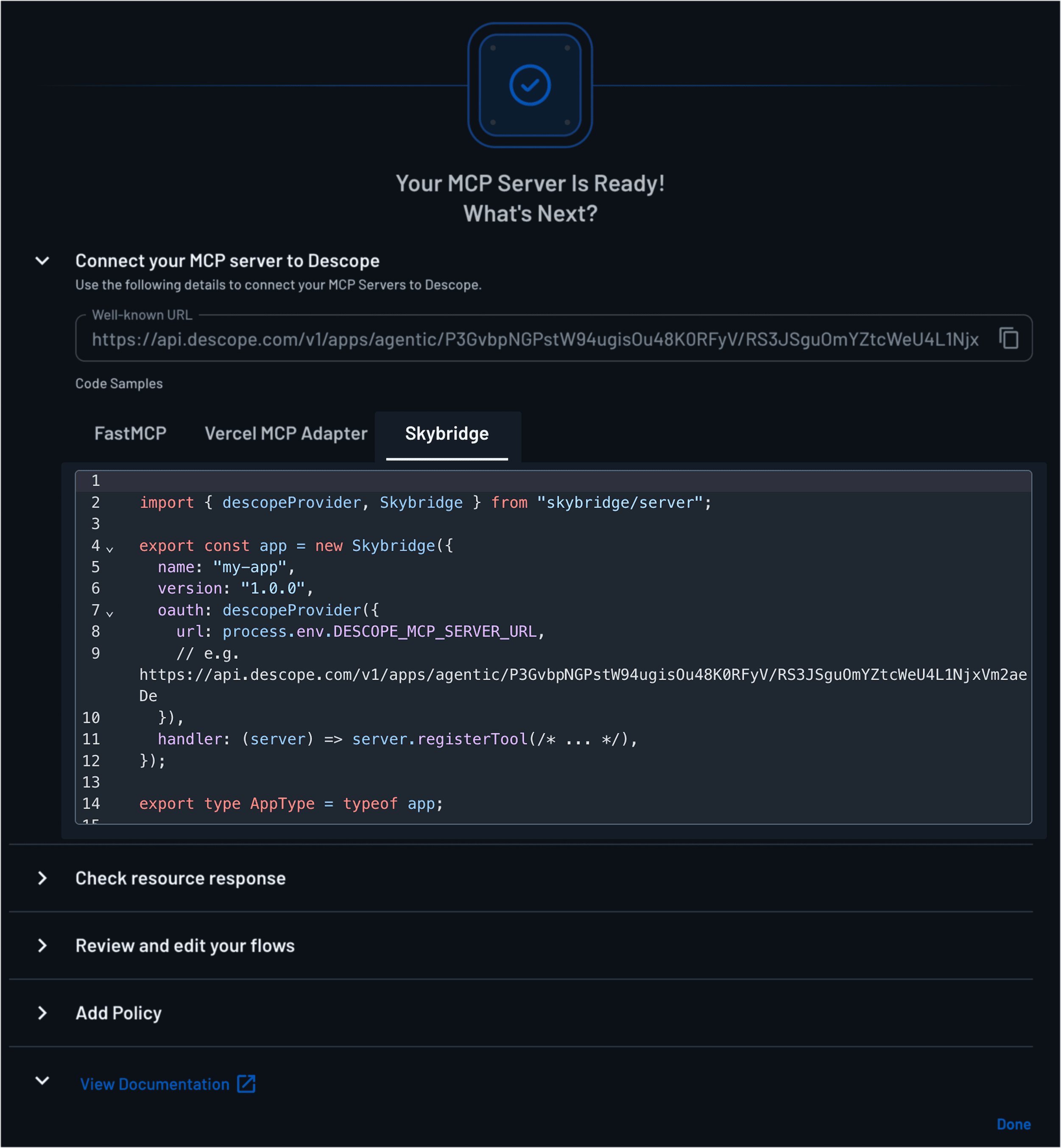Click process.env.DESCOPE_MCP_SERVER_URL in the code
1061x1148 pixels.
pyautogui.click(x=379, y=631)
